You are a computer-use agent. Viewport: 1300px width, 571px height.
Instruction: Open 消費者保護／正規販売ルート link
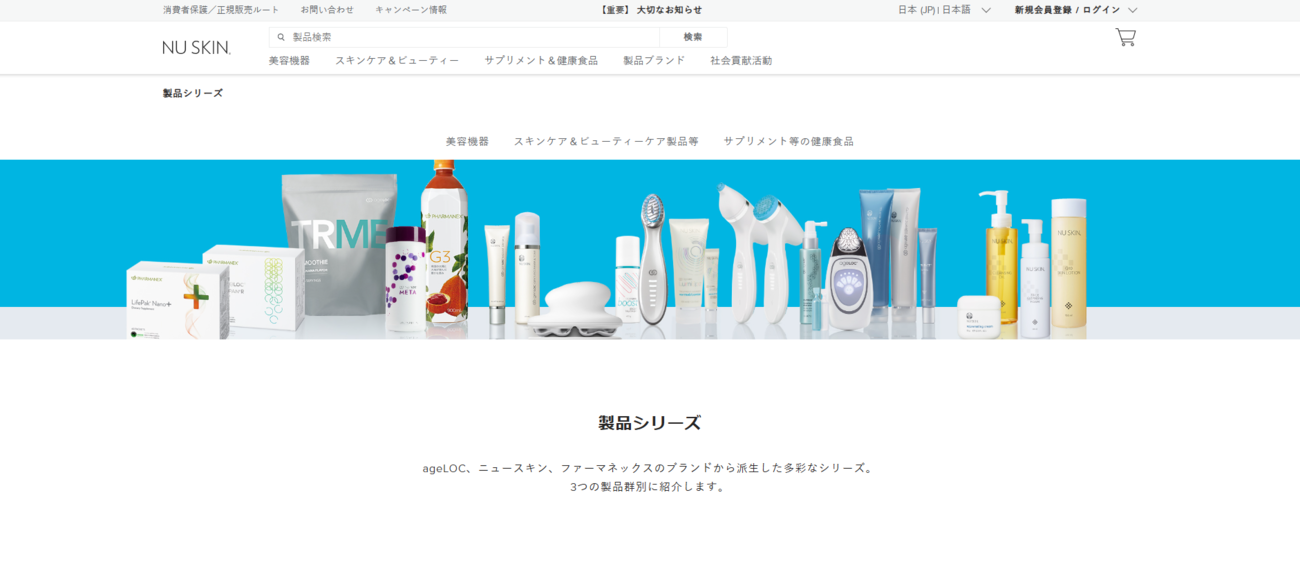click(221, 10)
